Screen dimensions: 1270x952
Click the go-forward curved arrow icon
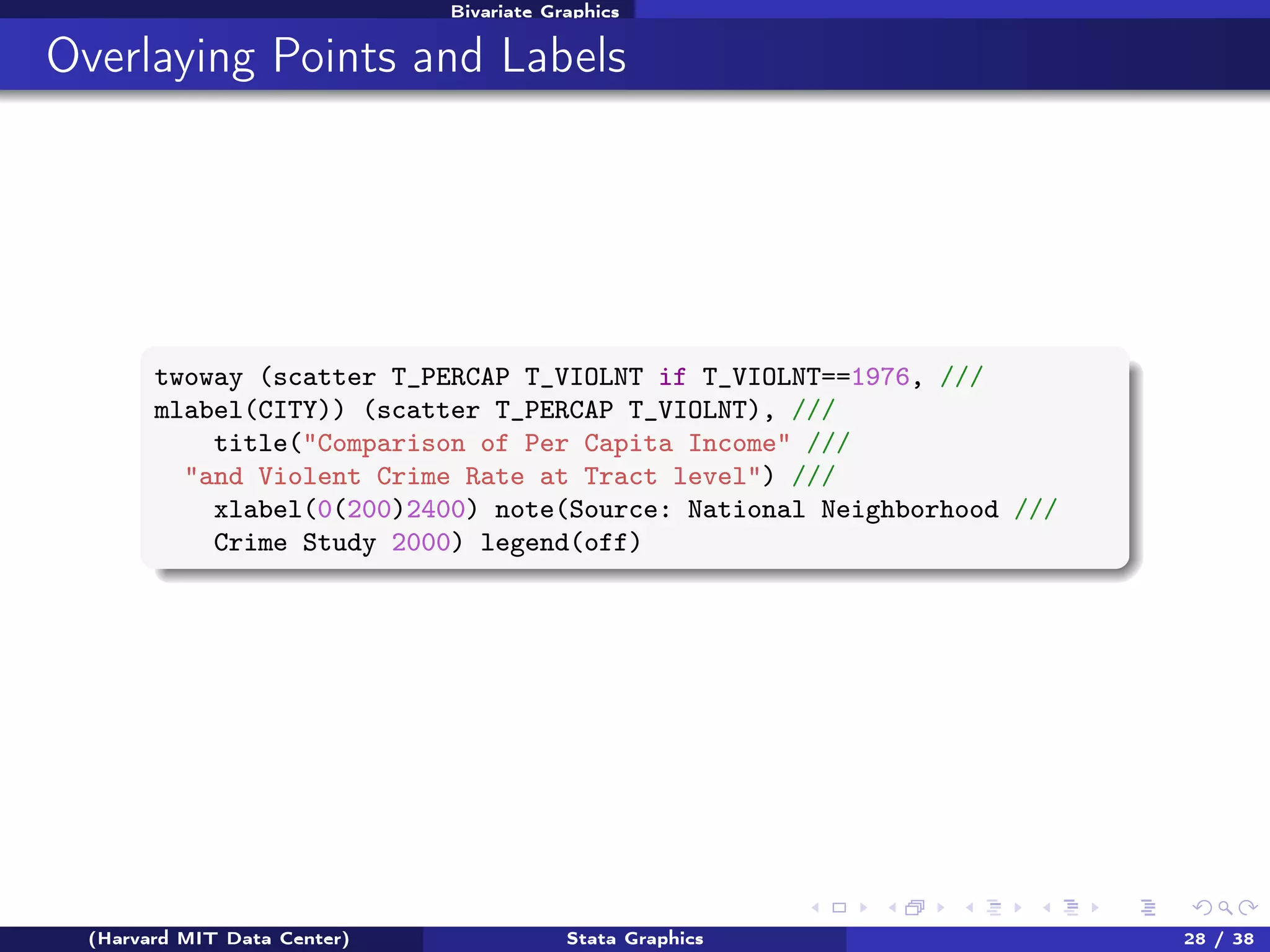pos(1247,908)
